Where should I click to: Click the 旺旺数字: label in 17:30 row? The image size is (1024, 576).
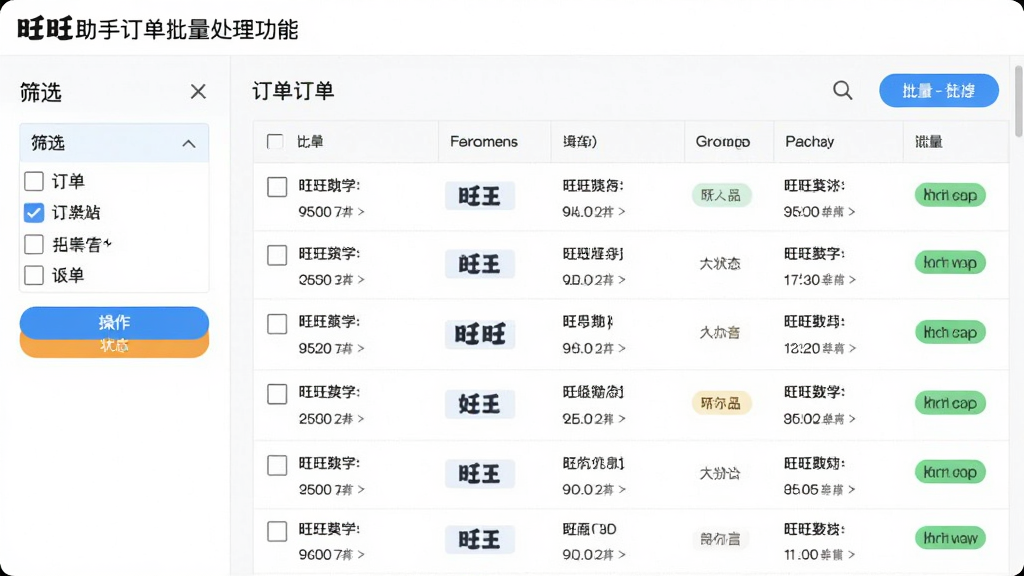point(814,253)
